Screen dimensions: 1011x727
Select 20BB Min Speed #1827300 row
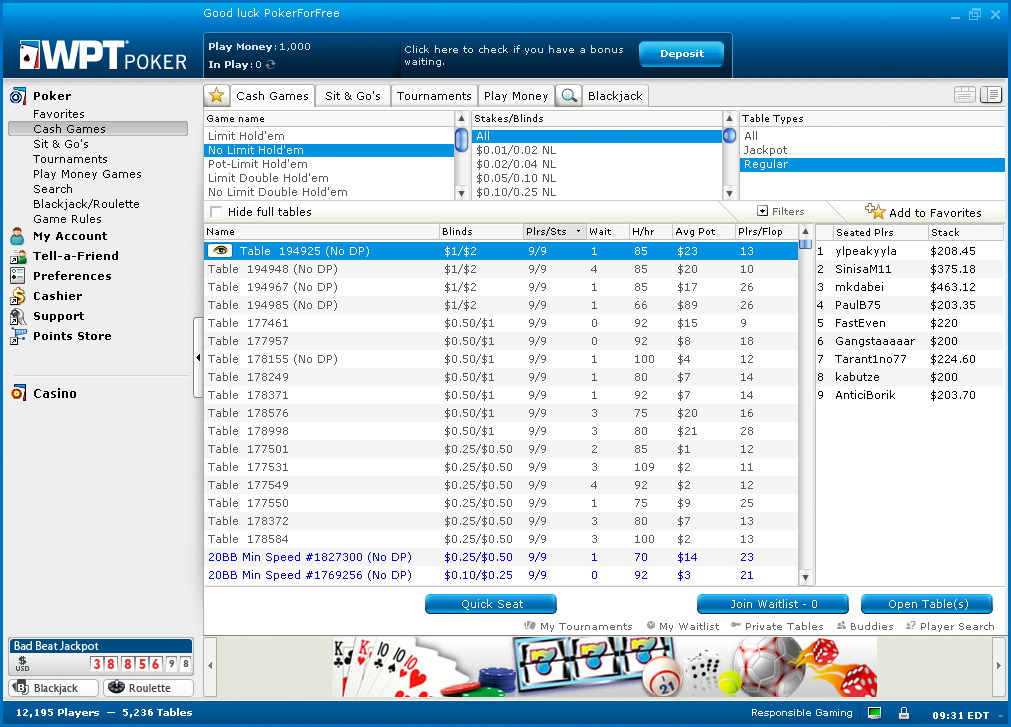pyautogui.click(x=501, y=557)
